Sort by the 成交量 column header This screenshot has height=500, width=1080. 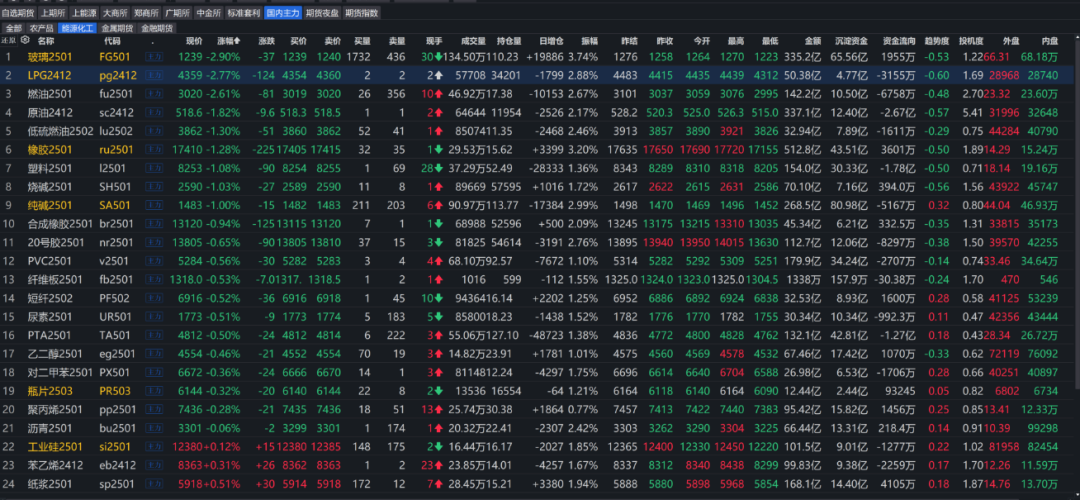click(473, 41)
